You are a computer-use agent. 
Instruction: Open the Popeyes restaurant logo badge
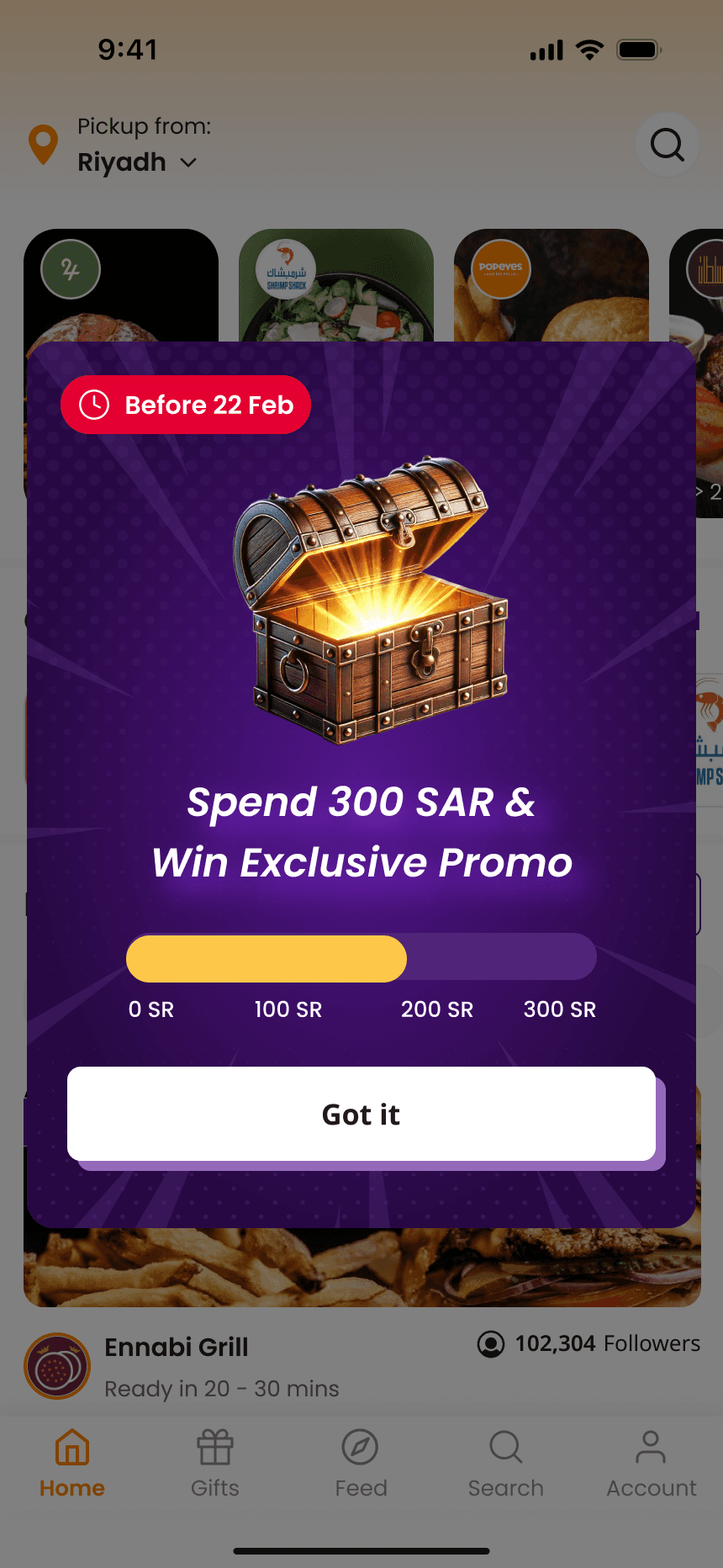tap(500, 269)
